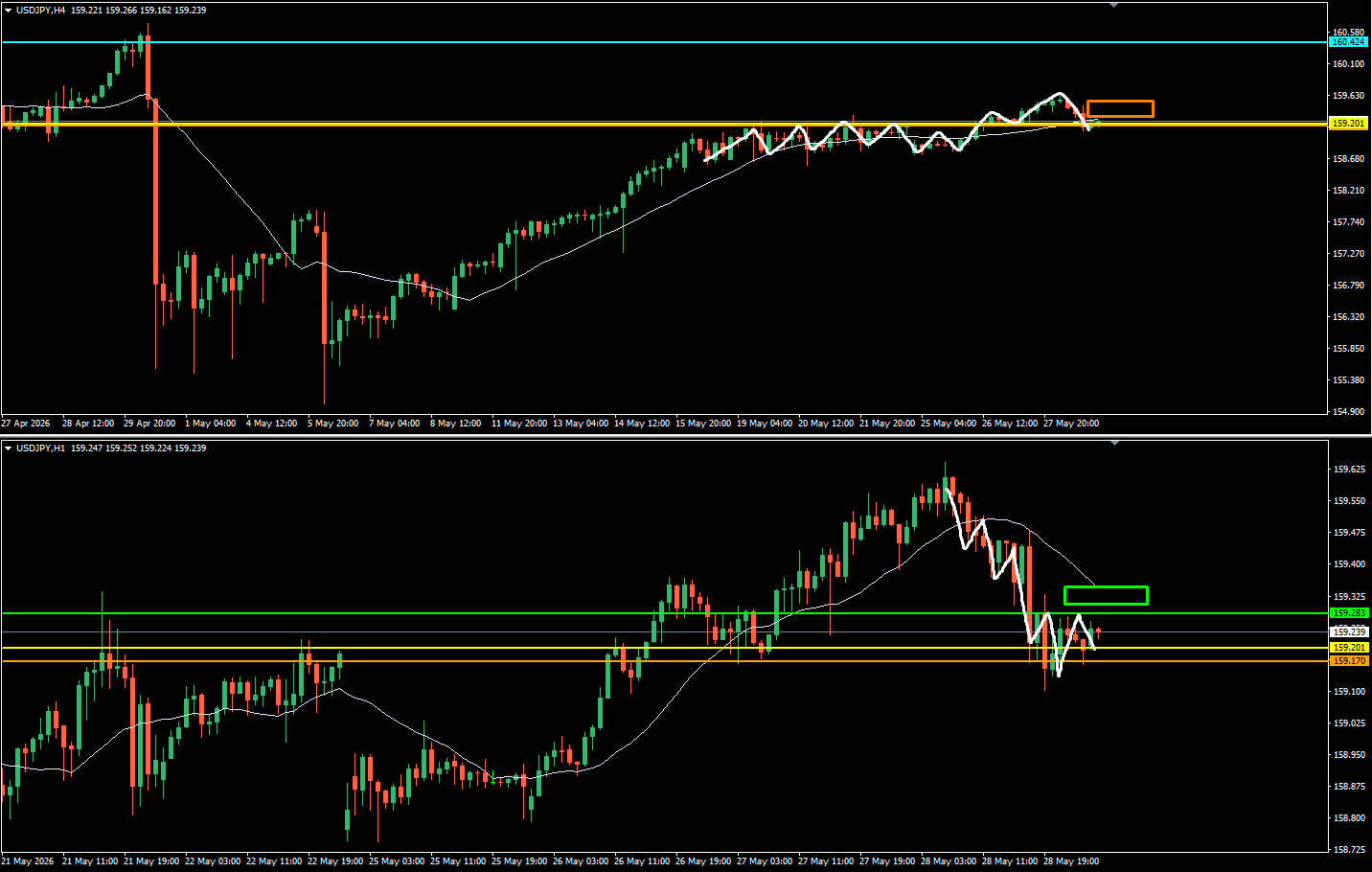
Task: Click the 159.625 price scale value
Action: pyautogui.click(x=1349, y=470)
